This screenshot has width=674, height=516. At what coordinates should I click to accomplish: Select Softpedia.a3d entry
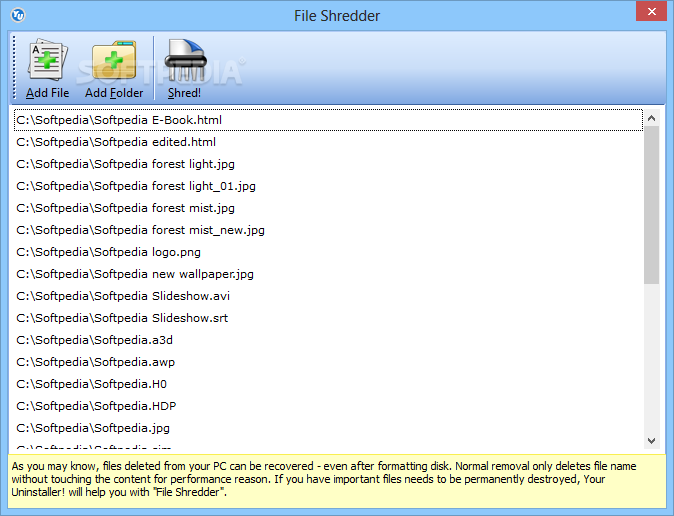(x=328, y=340)
